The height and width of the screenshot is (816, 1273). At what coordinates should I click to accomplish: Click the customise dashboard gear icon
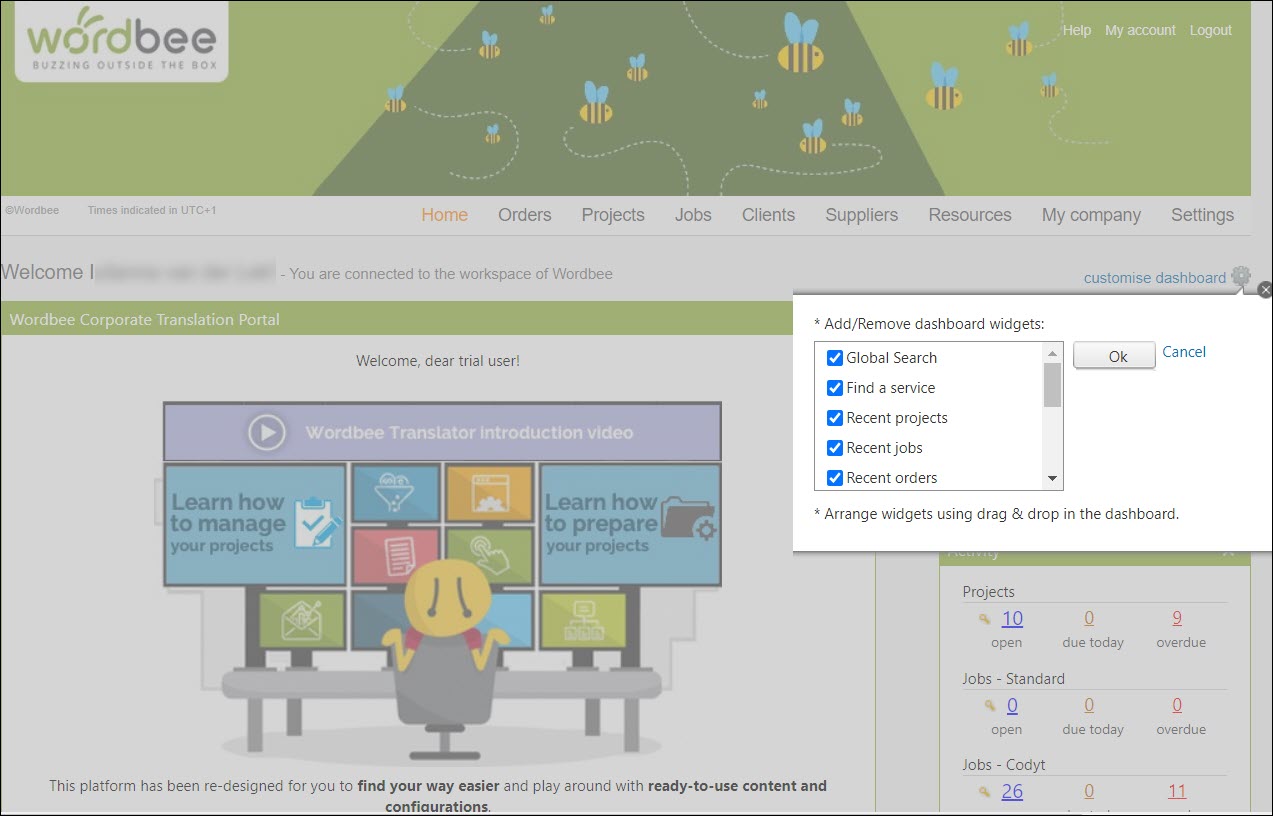pos(1241,276)
